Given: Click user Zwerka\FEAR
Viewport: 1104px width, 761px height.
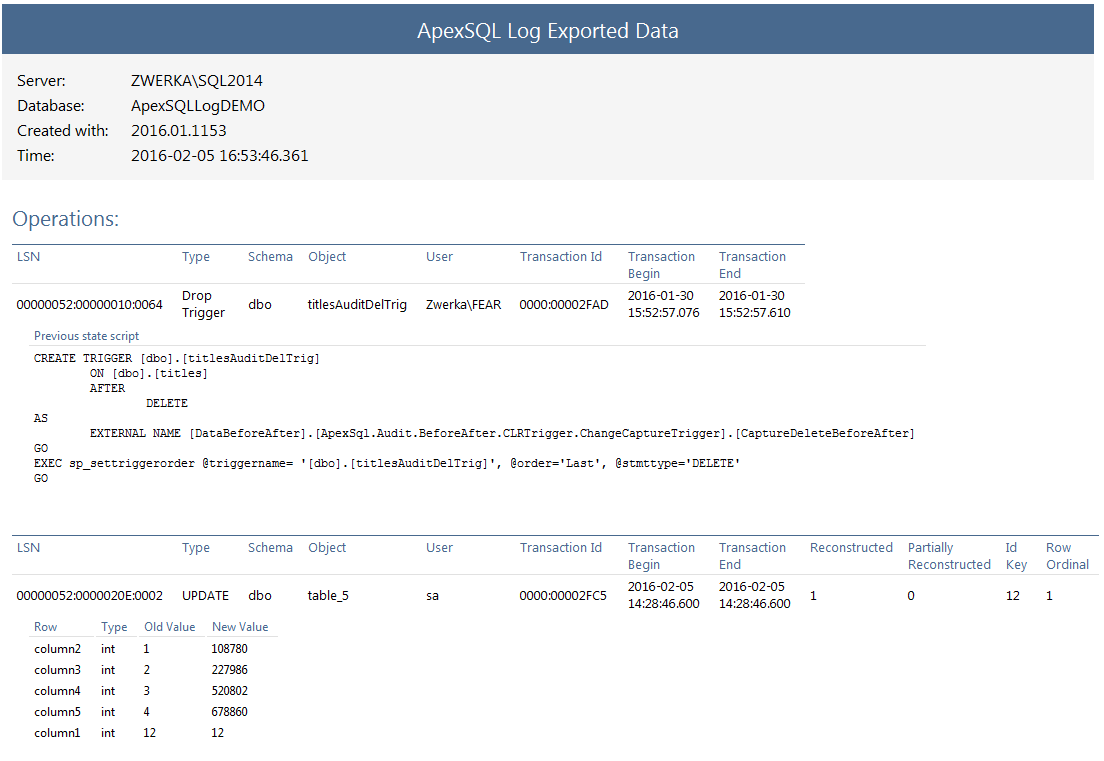Looking at the screenshot, I should point(463,305).
